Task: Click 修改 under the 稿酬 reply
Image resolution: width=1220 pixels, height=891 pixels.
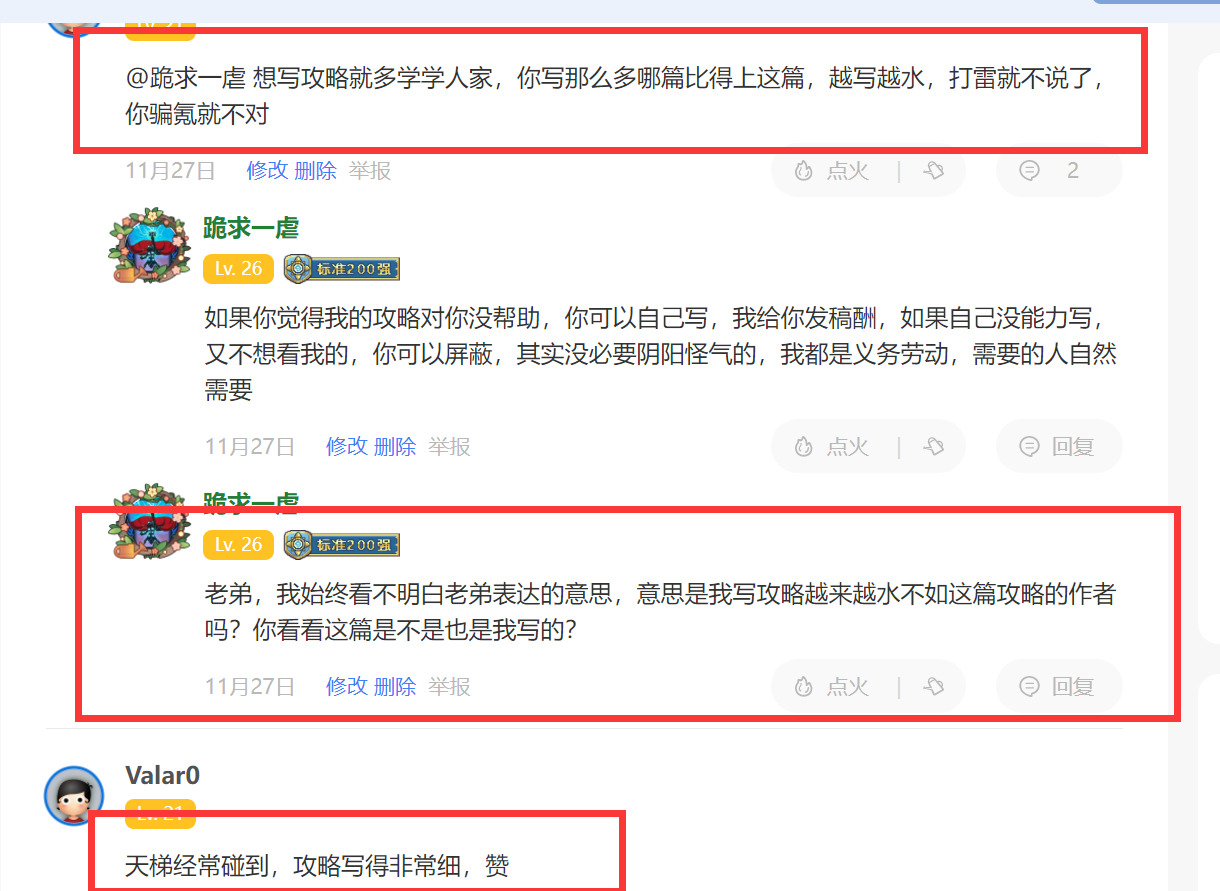Action: coord(347,447)
